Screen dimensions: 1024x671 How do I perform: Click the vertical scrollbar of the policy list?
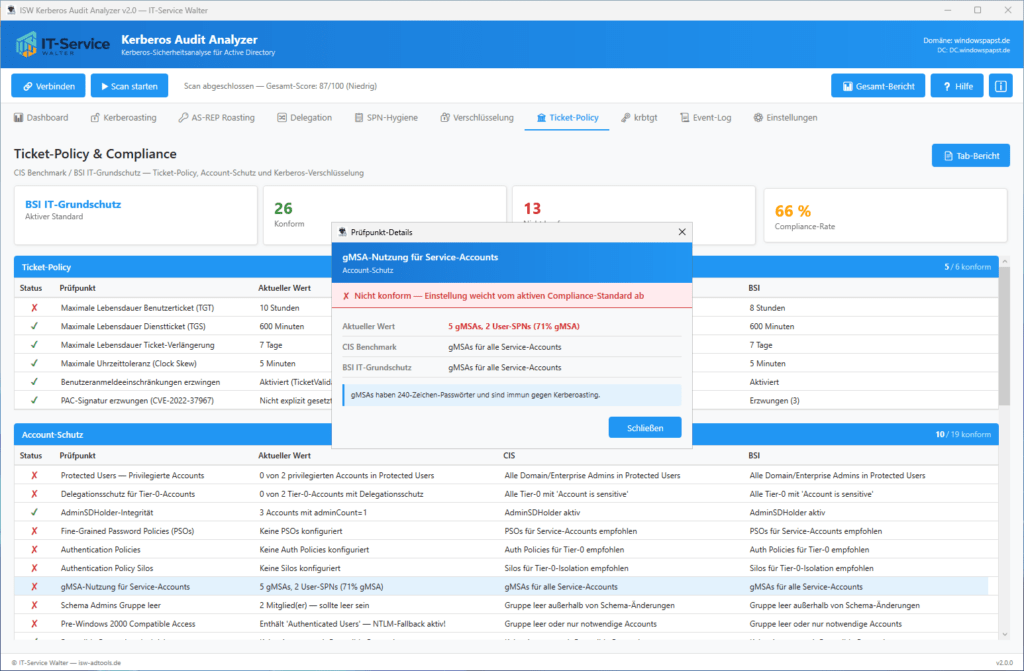1004,335
